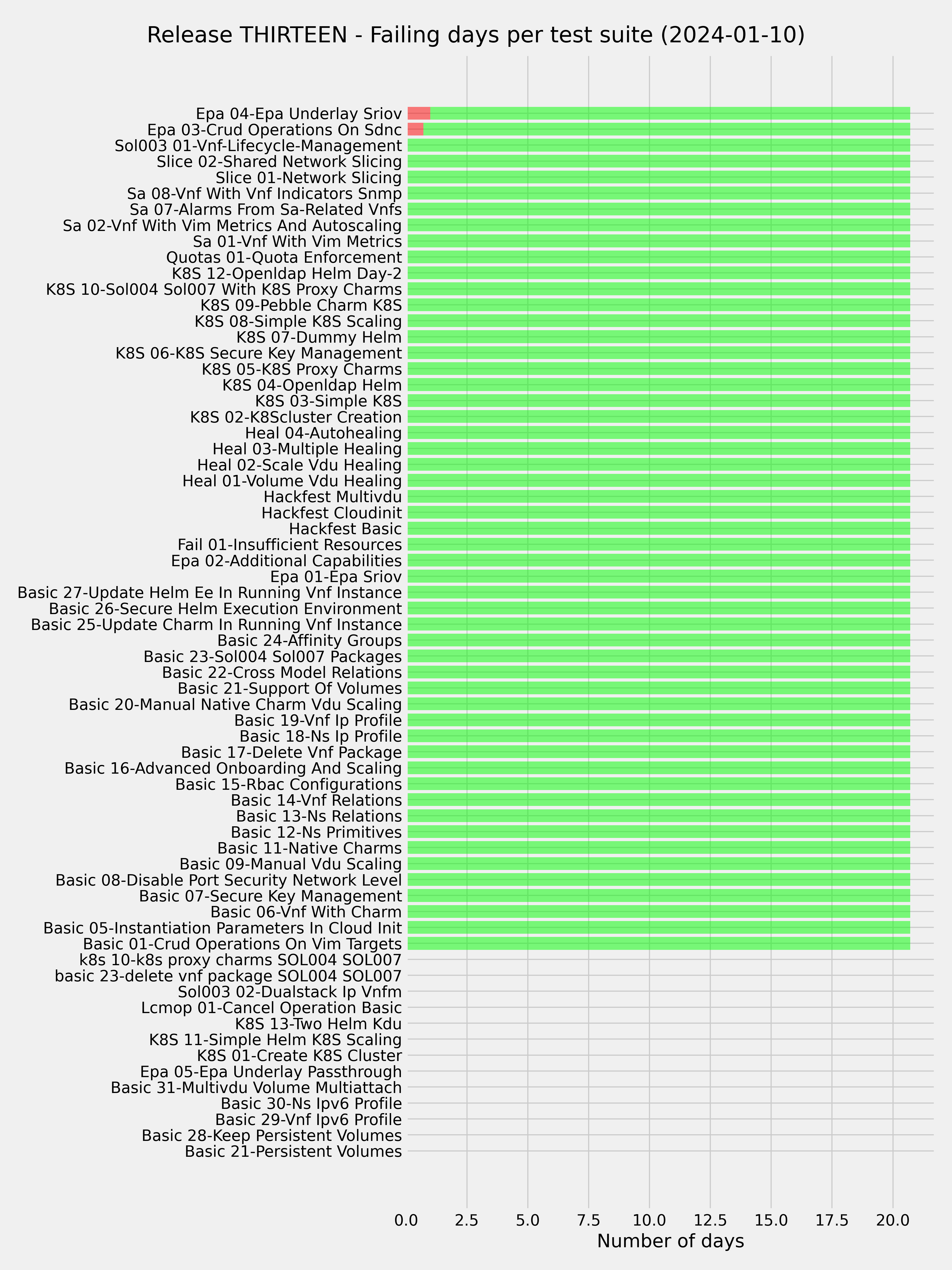Click the Quotas 01-Quota Enforcement label
This screenshot has height=1270, width=952.
pos(284,257)
